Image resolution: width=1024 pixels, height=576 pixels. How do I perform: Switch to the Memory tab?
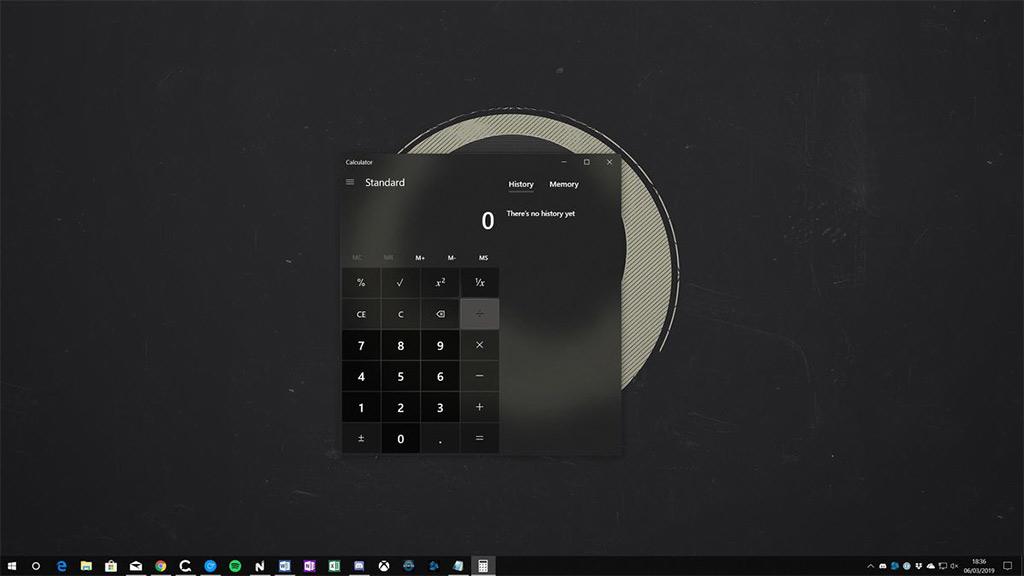(564, 184)
